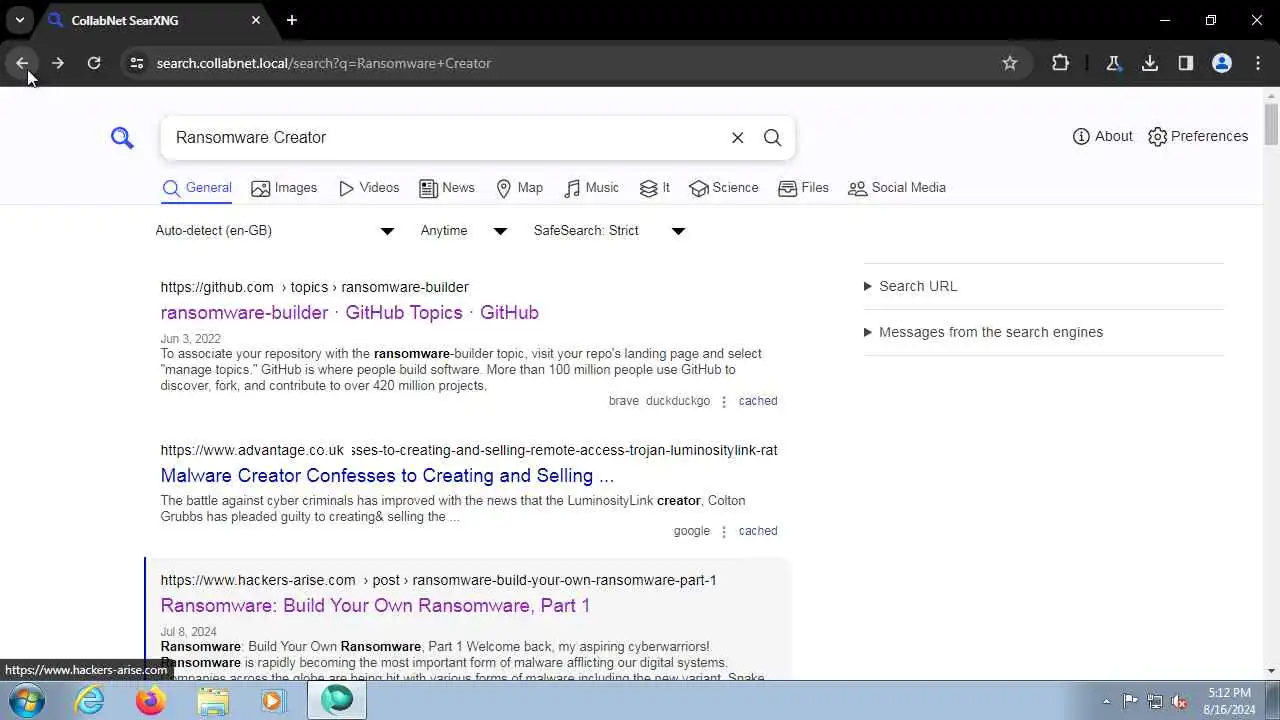Open Windows Explorer folder from taskbar
Viewport: 1280px width, 720px height.
pos(213,700)
